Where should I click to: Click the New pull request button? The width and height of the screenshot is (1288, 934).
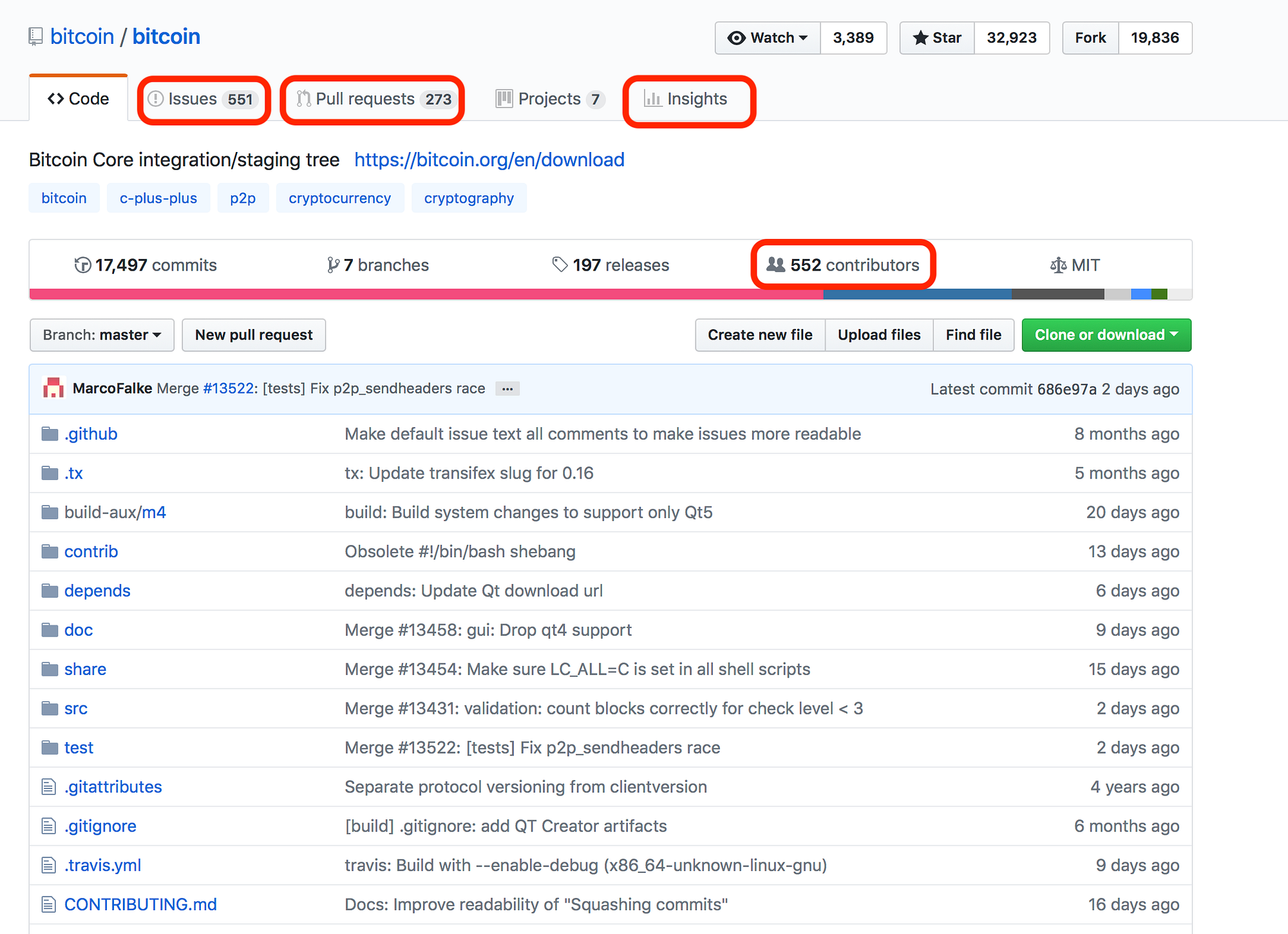pyautogui.click(x=254, y=336)
